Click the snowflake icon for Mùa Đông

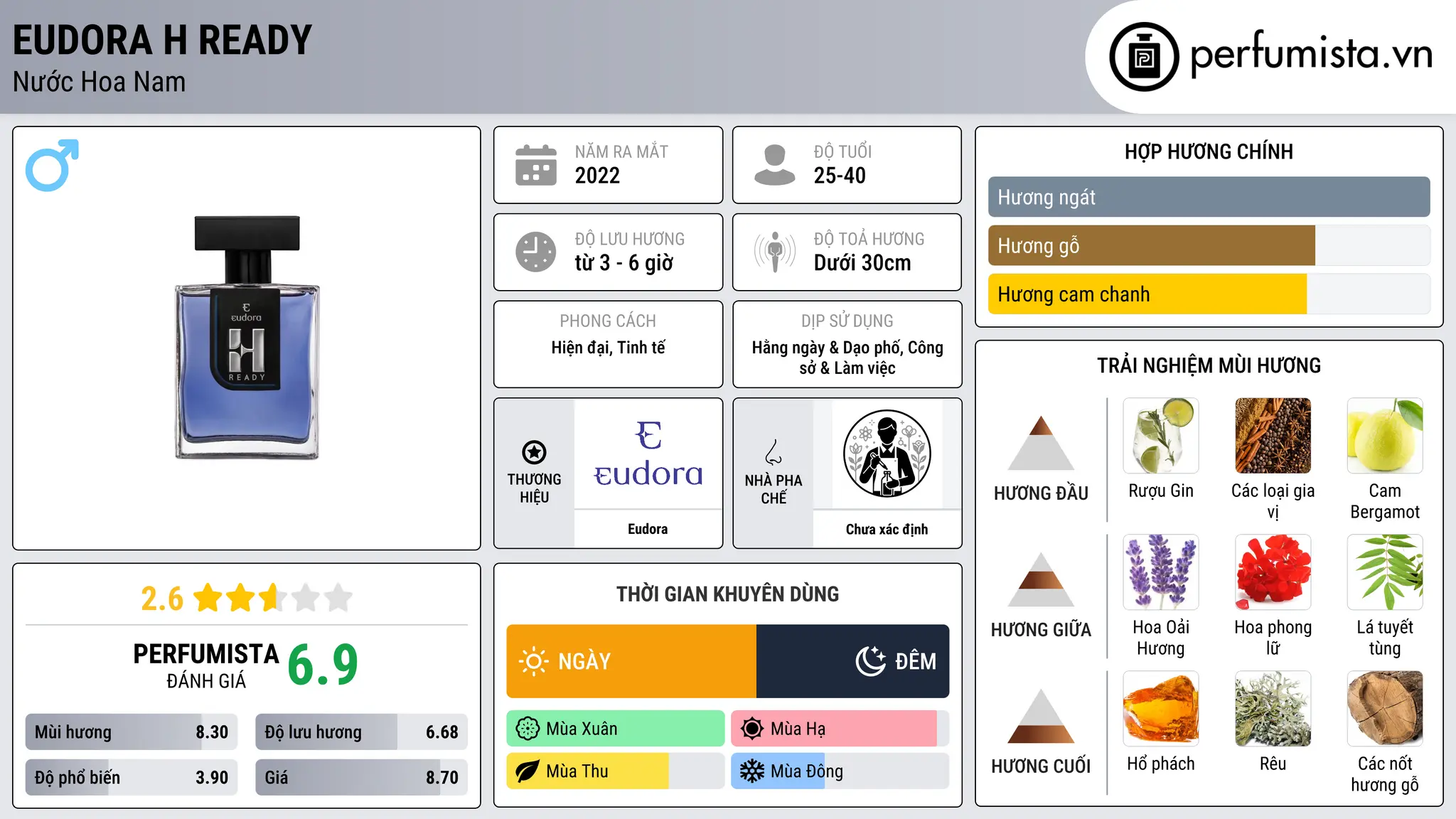coord(751,771)
